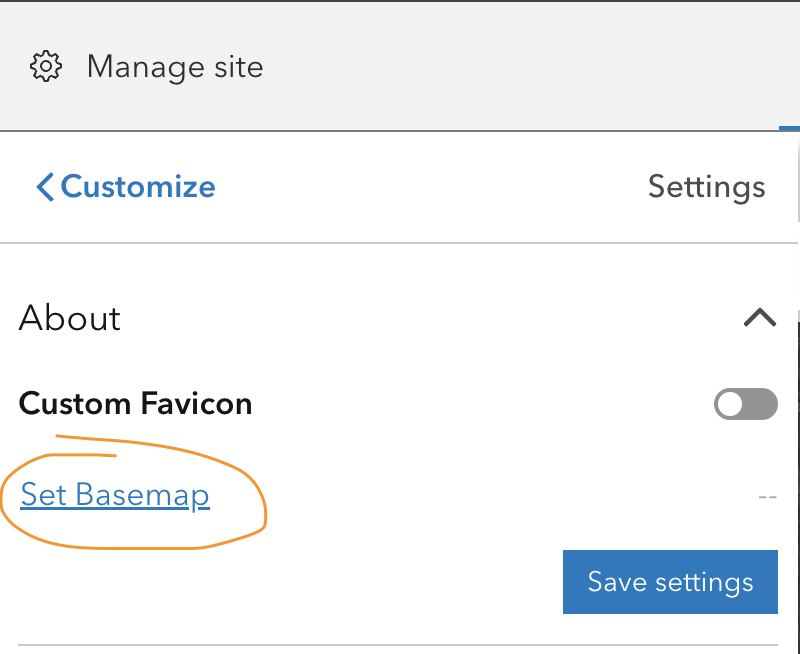Click the bold Customize back link text
800x654 pixels.
138,187
